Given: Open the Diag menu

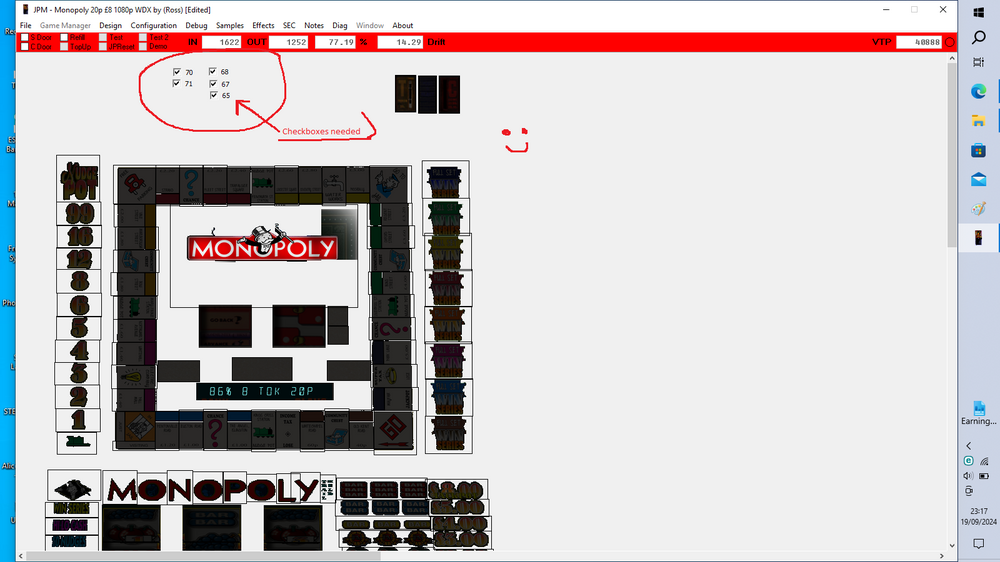Looking at the screenshot, I should [x=340, y=26].
